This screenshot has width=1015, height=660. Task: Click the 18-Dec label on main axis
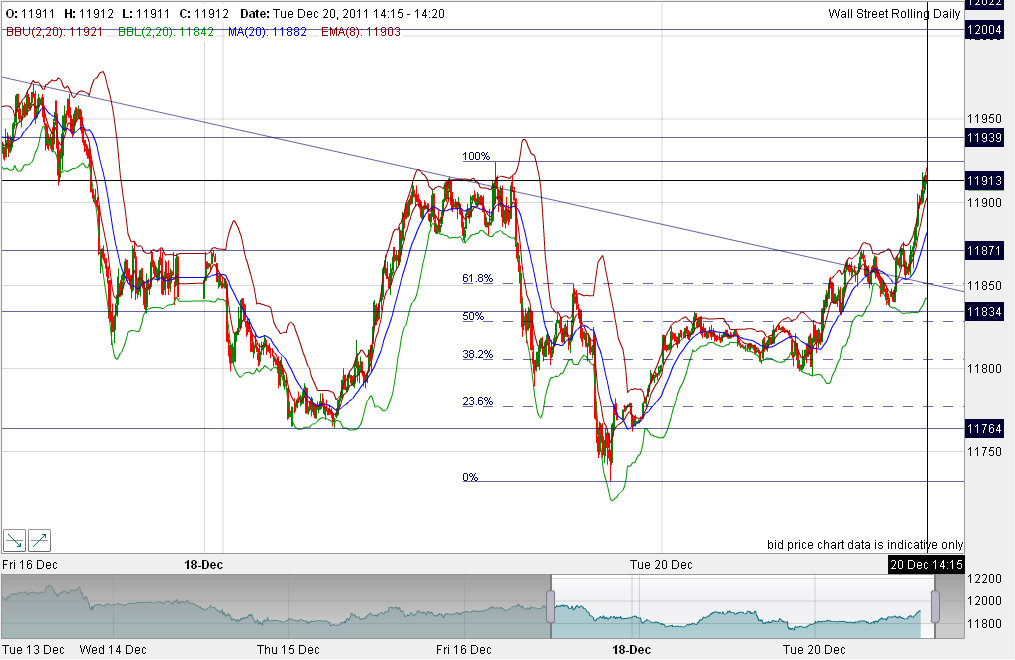coord(203,564)
